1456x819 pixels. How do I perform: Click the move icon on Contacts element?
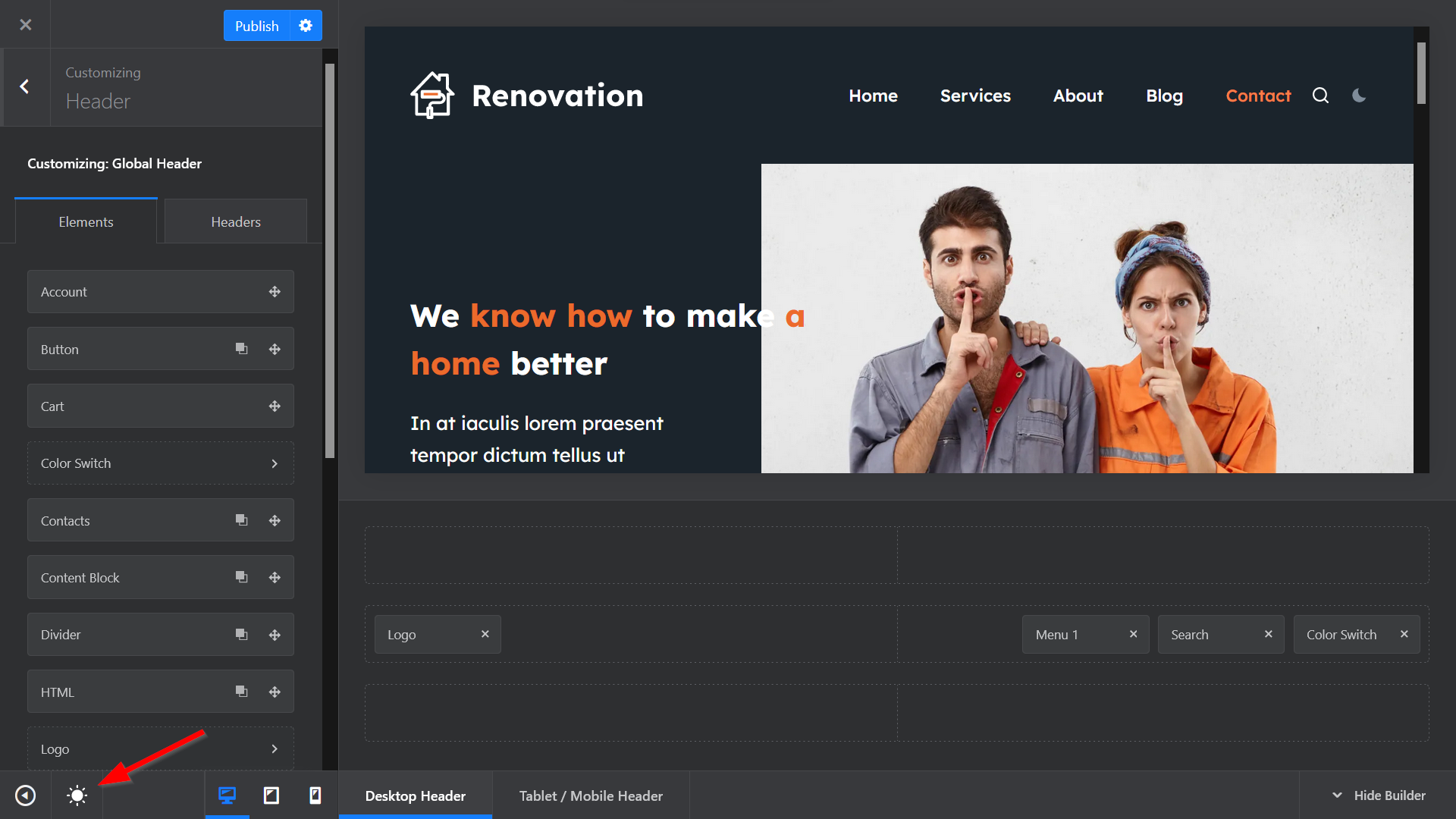[x=275, y=520]
